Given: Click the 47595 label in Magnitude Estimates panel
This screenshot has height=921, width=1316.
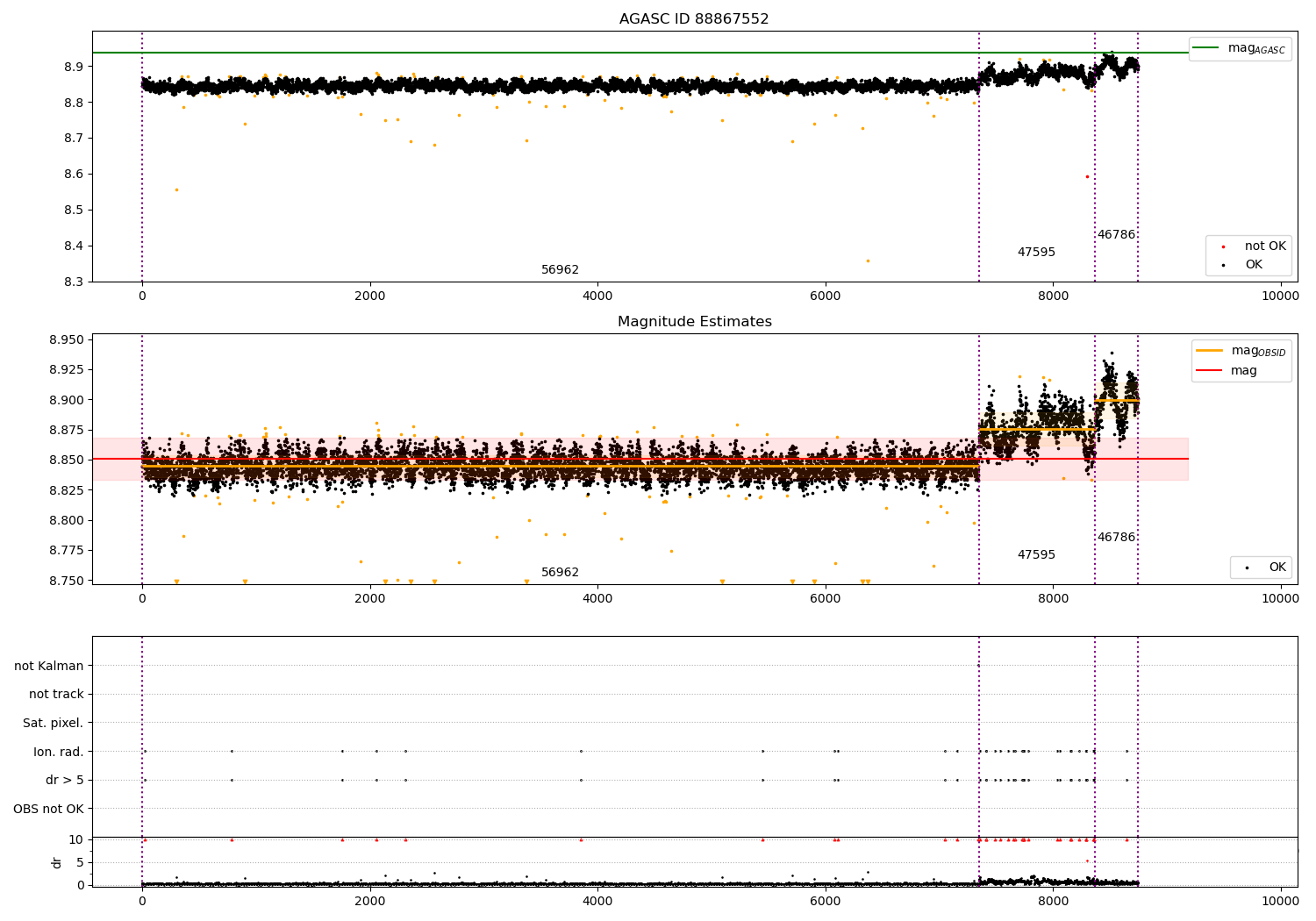Looking at the screenshot, I should pos(1036,555).
